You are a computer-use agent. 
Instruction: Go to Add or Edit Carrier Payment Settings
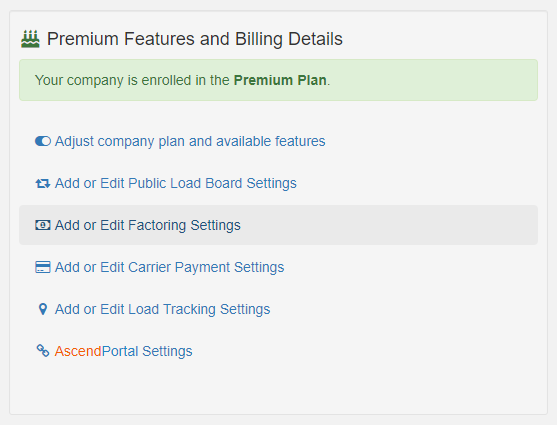(x=169, y=267)
